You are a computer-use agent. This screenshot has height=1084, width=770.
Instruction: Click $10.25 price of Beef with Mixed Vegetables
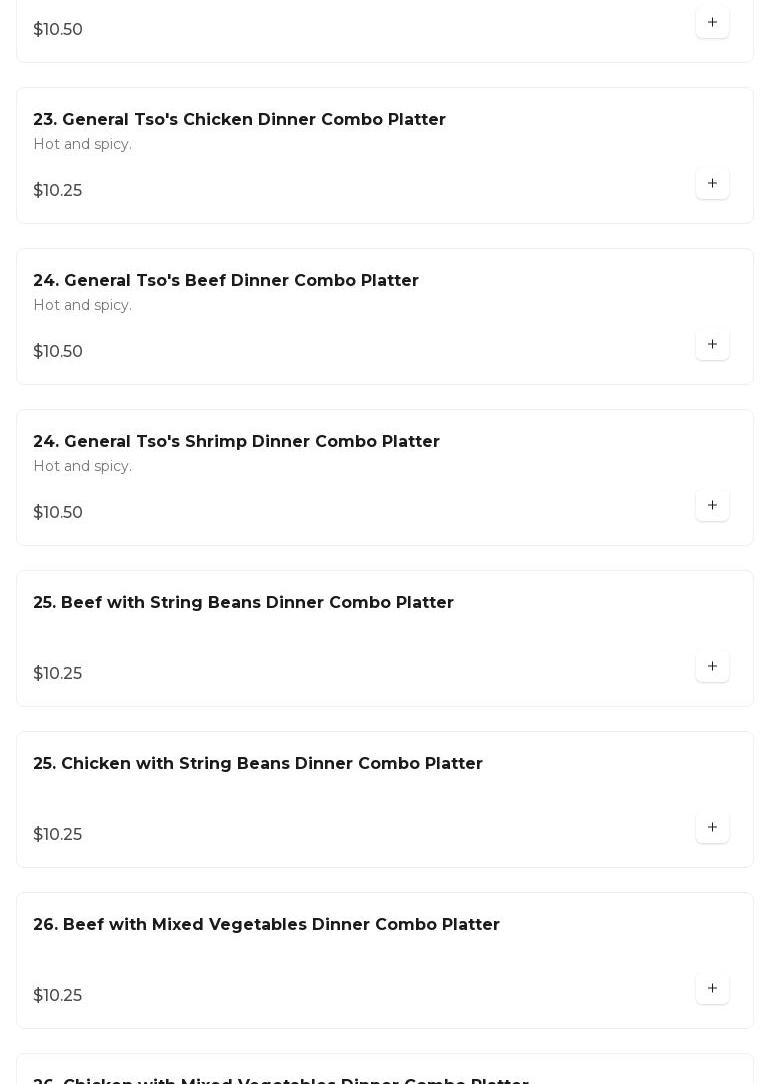(58, 995)
